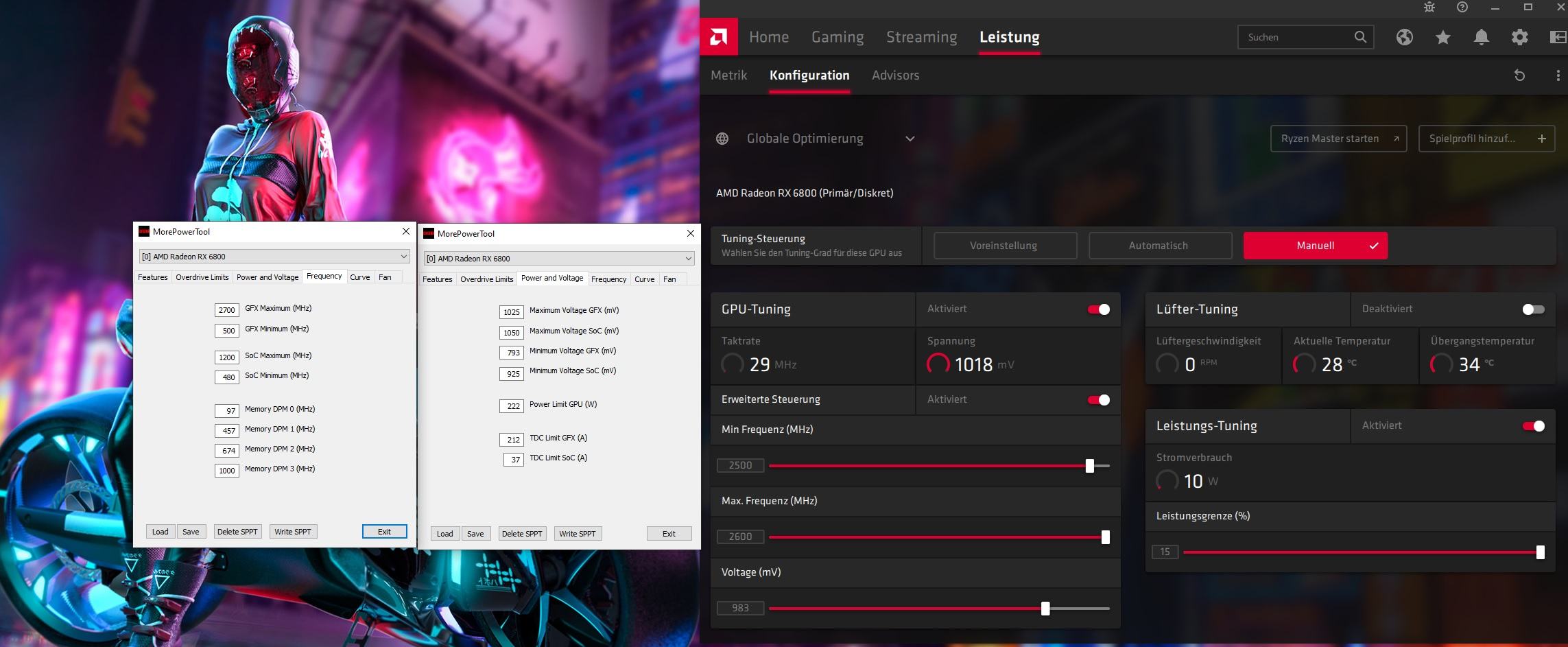The image size is (1568, 647).
Task: Click Maximum Voltage GFX (mV) field
Action: 511,312
